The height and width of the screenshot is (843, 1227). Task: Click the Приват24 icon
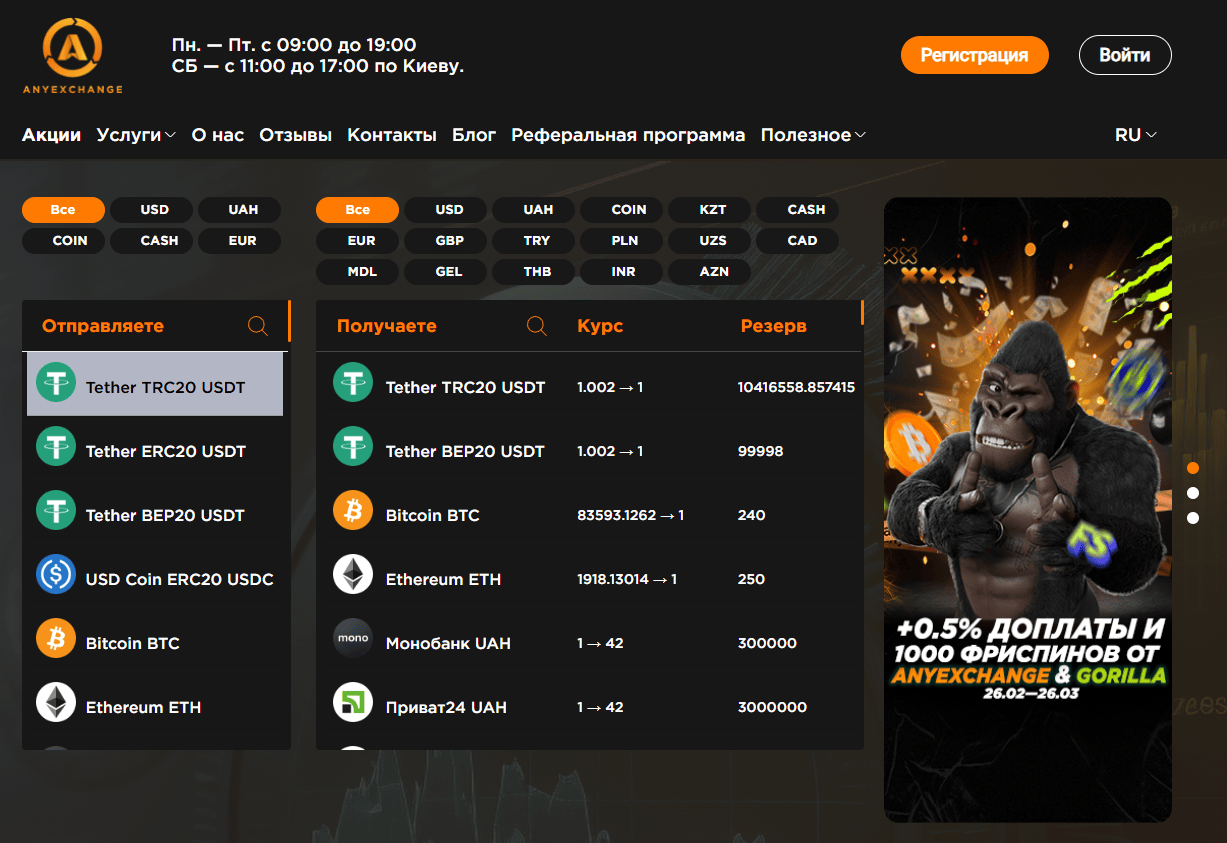pos(352,702)
